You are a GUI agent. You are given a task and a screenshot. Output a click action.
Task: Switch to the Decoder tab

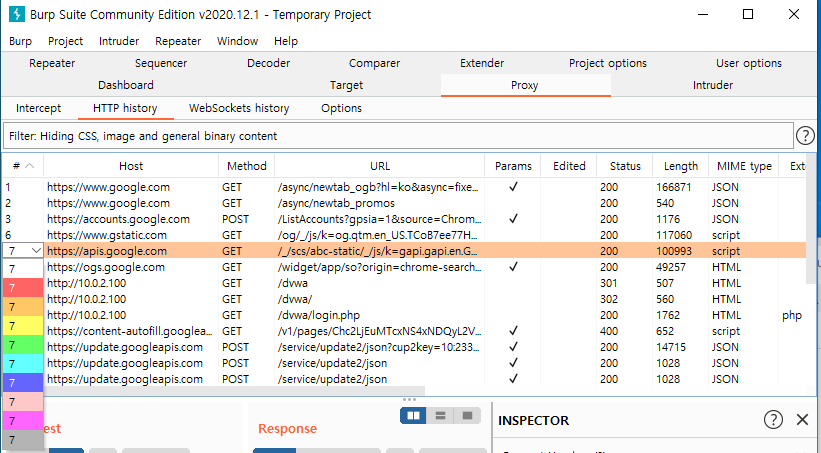(x=269, y=63)
